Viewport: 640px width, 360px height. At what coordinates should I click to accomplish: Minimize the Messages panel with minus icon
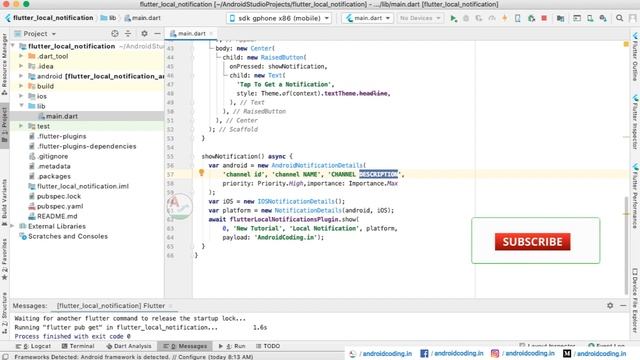click(623, 305)
